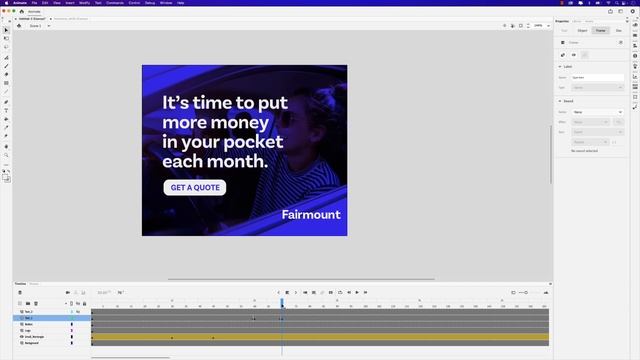The width and height of the screenshot is (640, 360).
Task: Open the File menu
Action: tap(34, 3)
